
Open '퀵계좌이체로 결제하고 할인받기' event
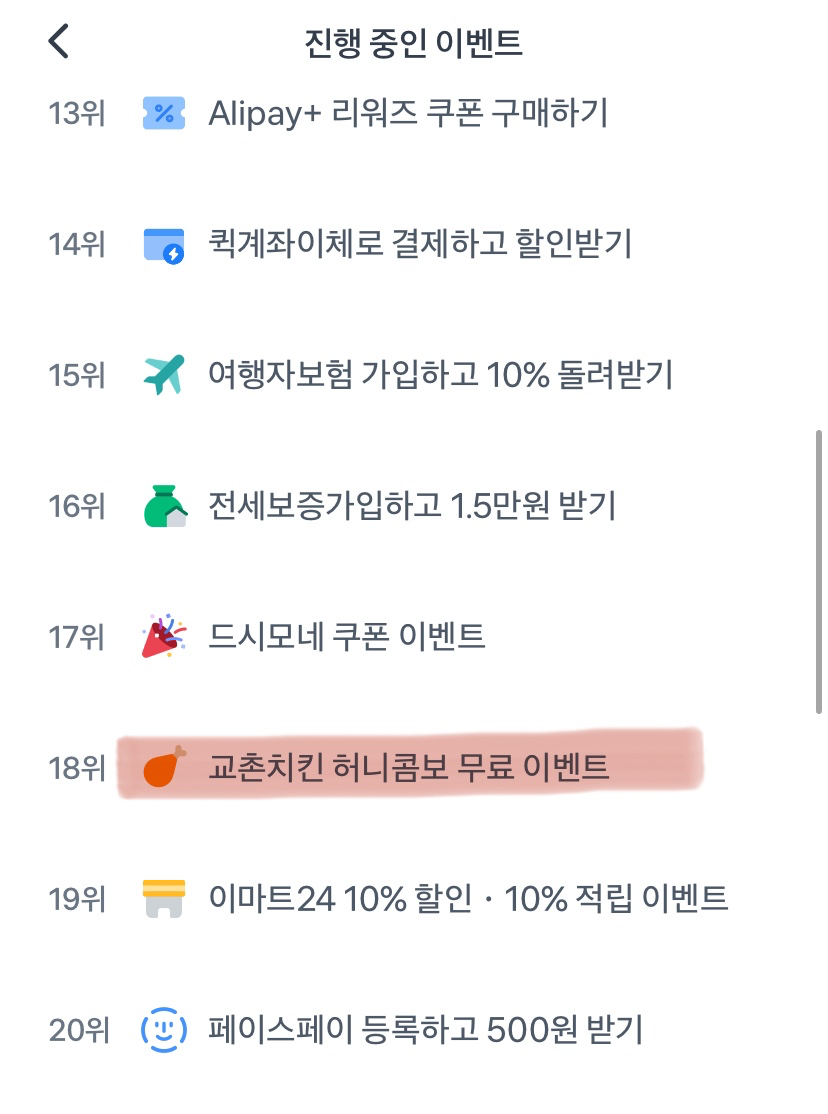420,244
